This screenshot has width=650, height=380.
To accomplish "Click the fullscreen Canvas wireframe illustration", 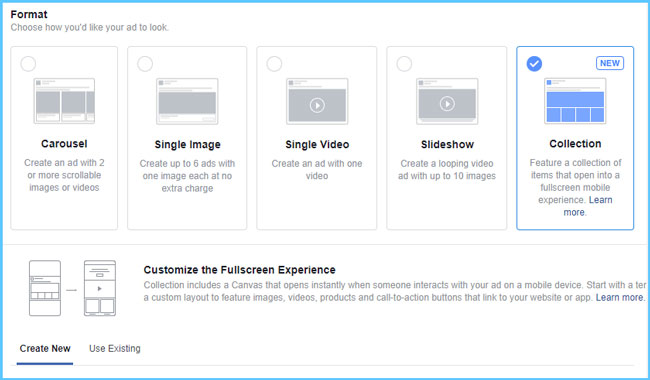I will click(99, 288).
